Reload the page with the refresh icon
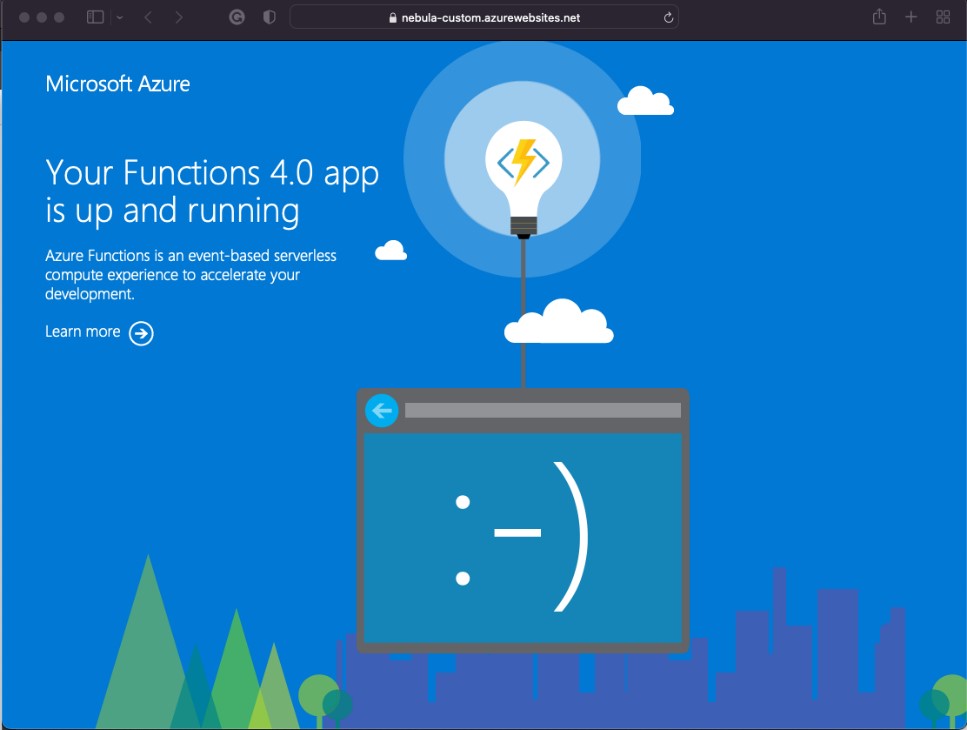Viewport: 967px width, 730px height. [668, 17]
